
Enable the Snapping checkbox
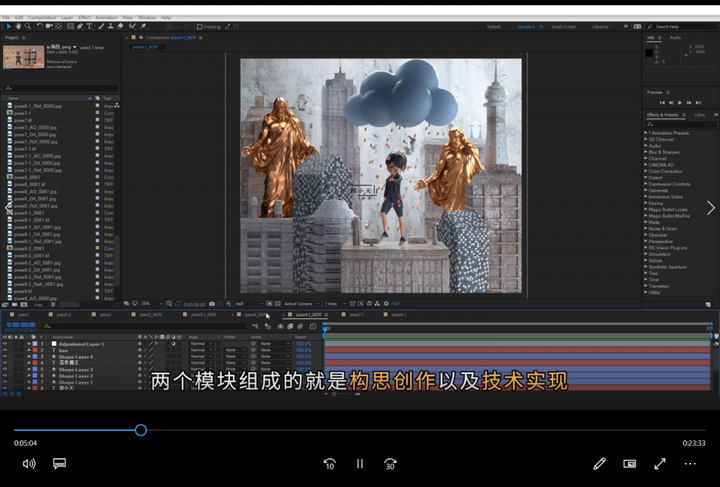click(199, 27)
